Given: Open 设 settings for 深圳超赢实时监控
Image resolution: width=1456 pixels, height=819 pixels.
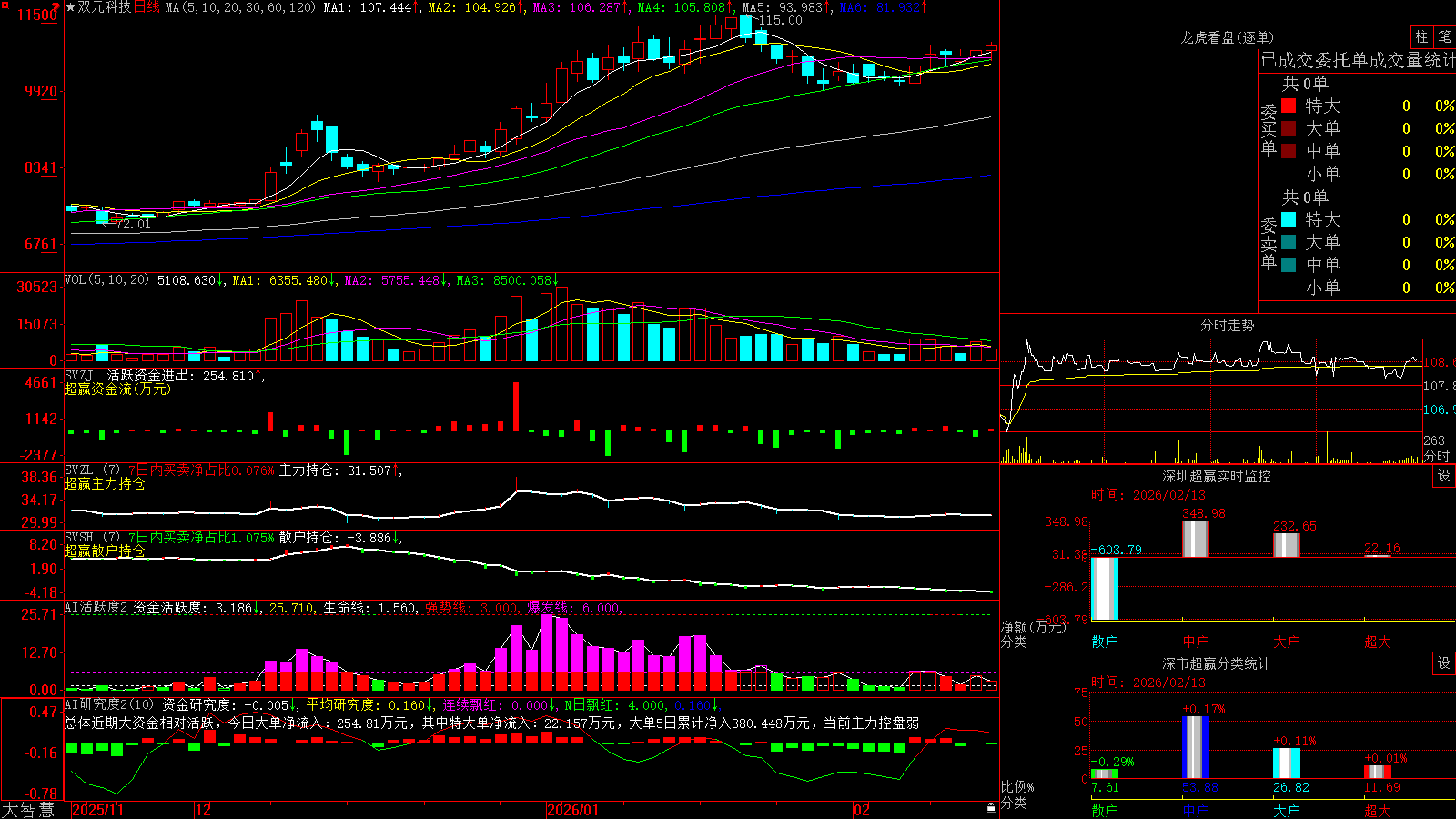Looking at the screenshot, I should [1444, 476].
